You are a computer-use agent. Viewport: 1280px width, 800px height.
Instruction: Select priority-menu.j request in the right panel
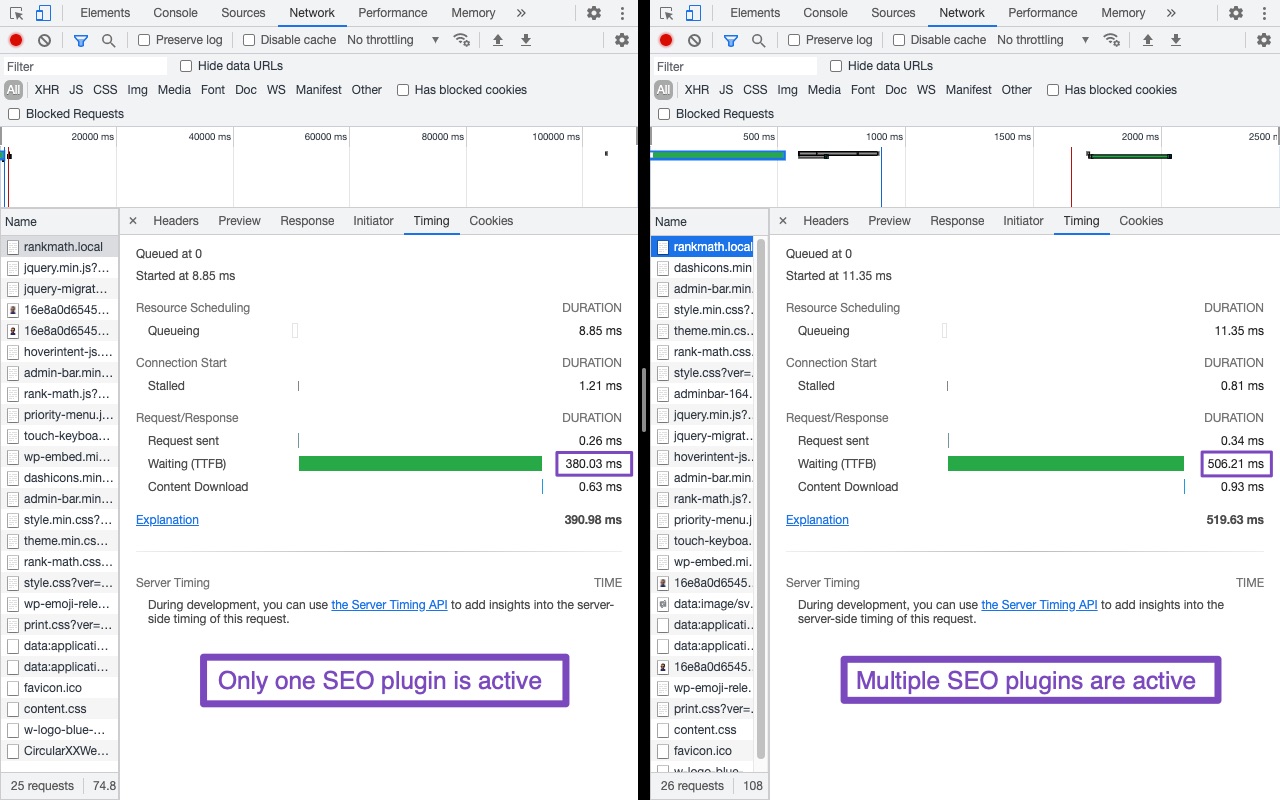[704, 520]
